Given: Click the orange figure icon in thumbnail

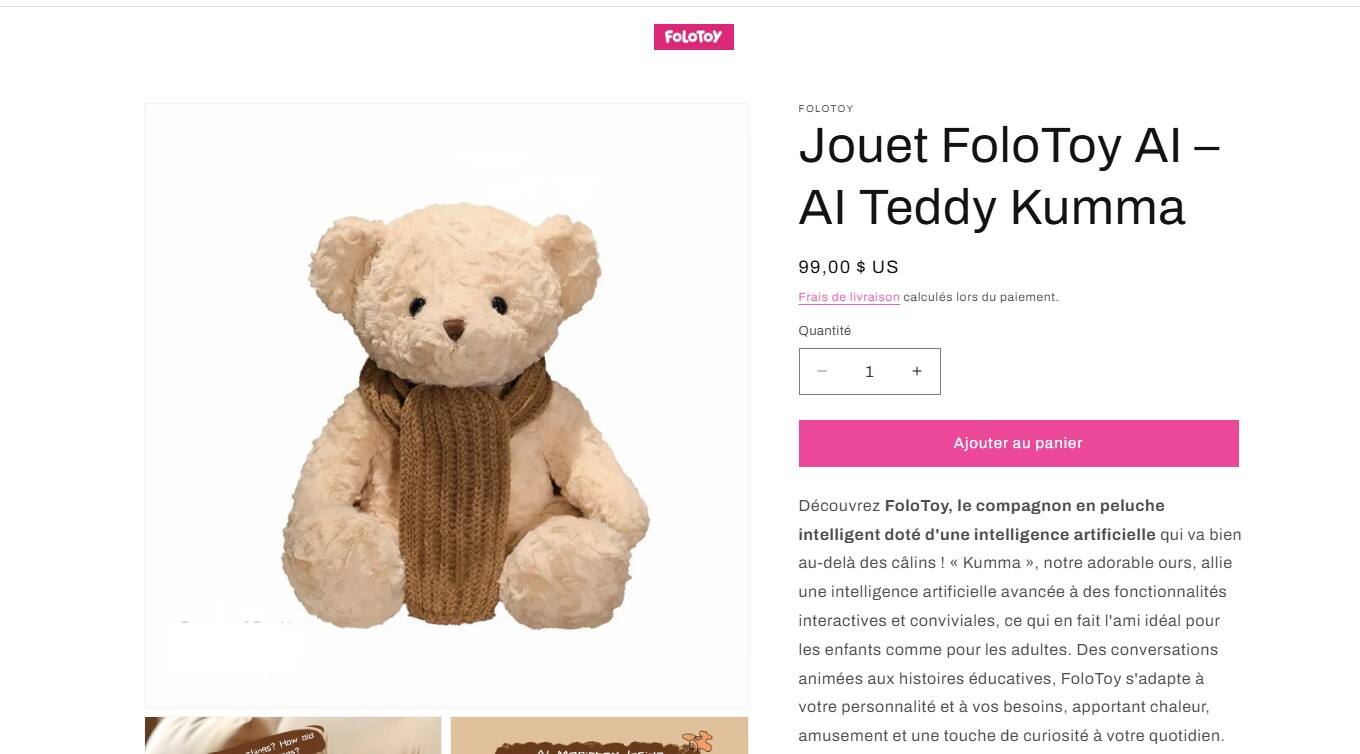Looking at the screenshot, I should click(x=698, y=739).
